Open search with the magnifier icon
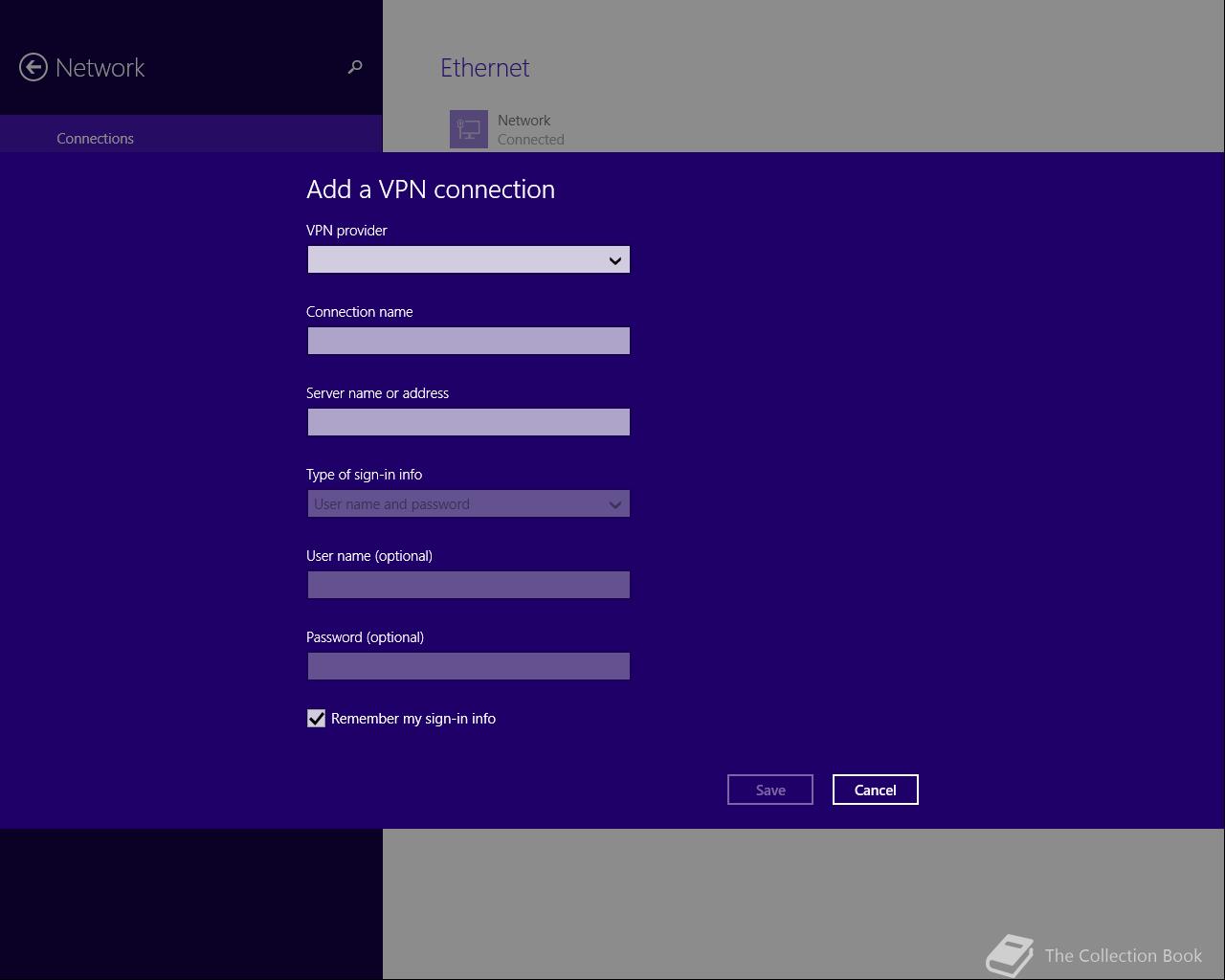The height and width of the screenshot is (980, 1225). click(355, 67)
